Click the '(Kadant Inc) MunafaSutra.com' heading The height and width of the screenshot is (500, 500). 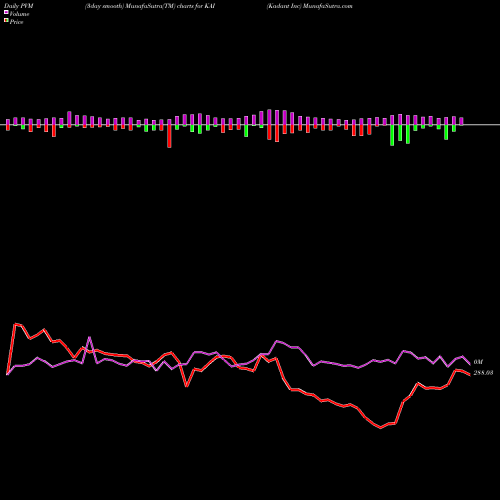tap(309, 6)
